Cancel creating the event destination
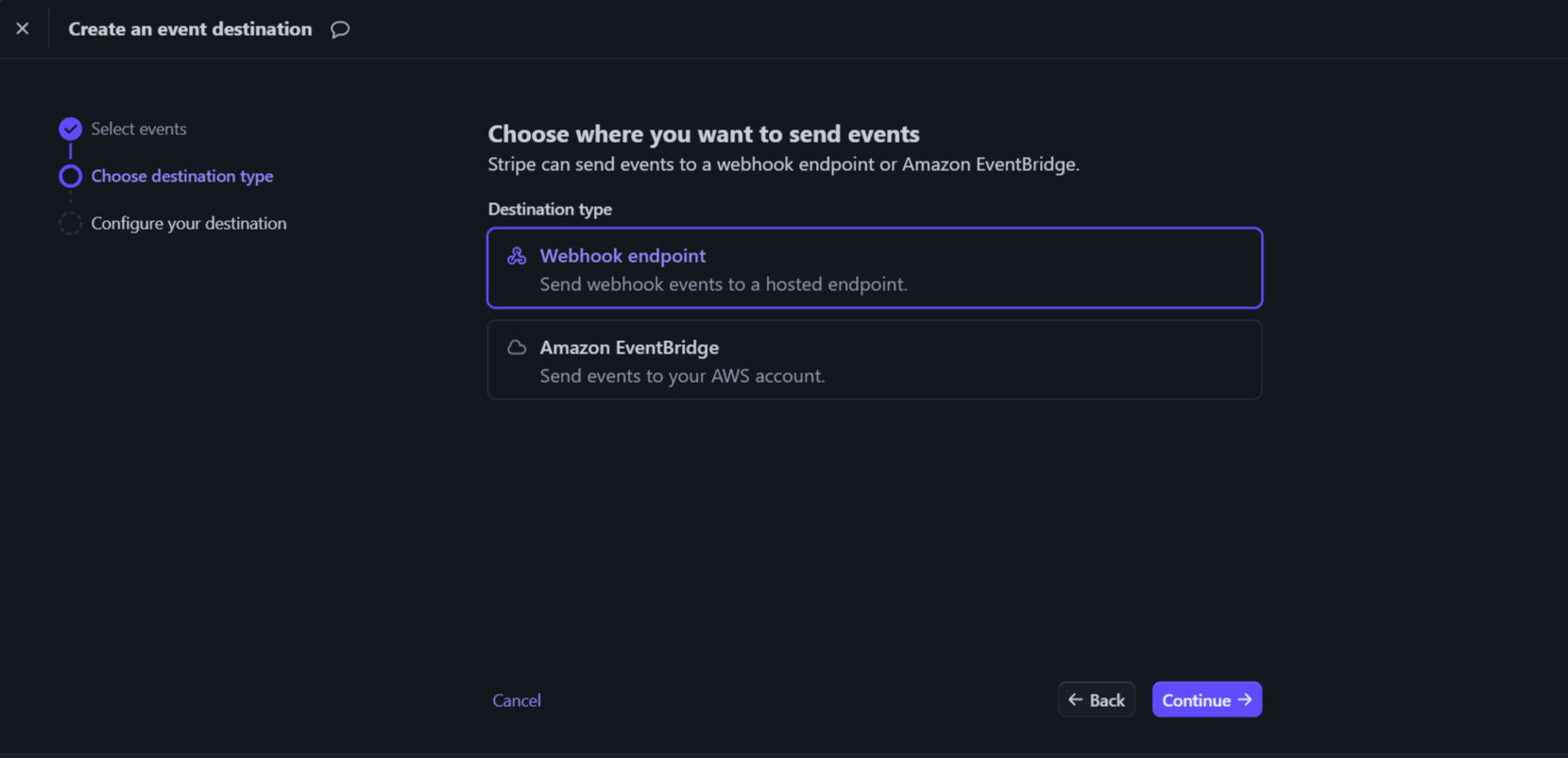Viewport: 1568px width, 758px height. pyautogui.click(x=516, y=699)
